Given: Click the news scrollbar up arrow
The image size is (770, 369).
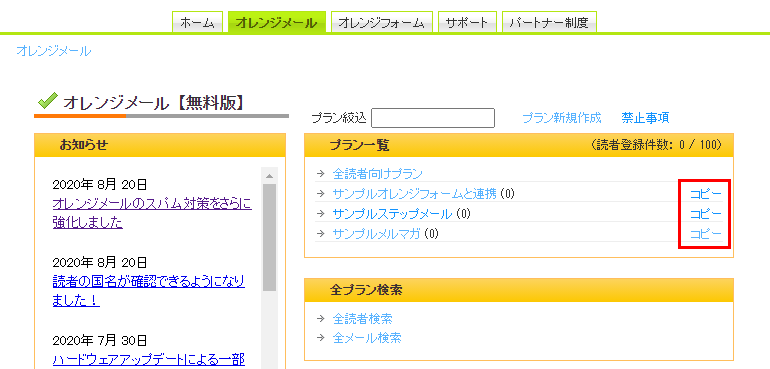Looking at the screenshot, I should (270, 175).
